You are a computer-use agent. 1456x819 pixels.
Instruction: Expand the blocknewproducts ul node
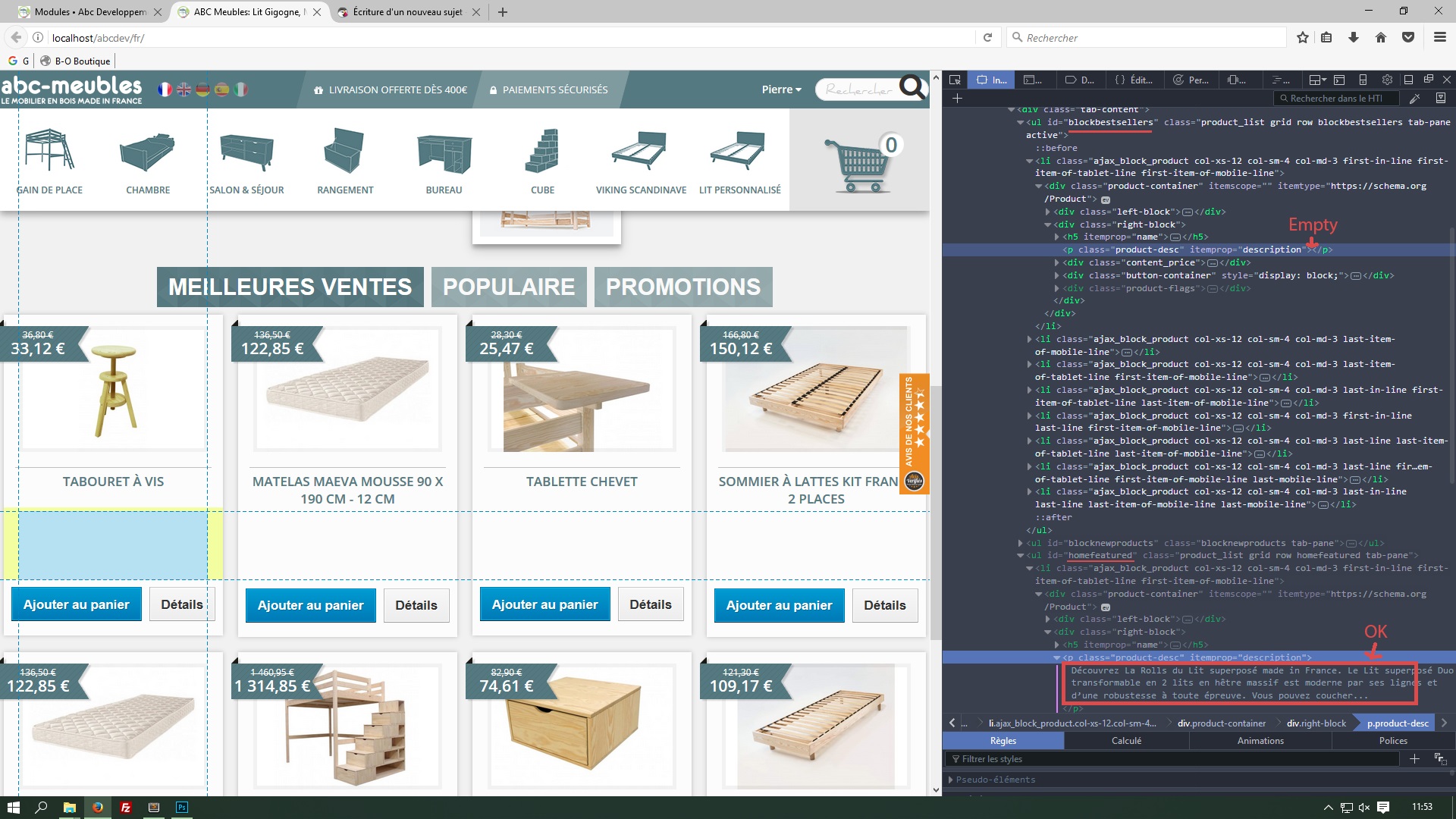pos(1020,543)
